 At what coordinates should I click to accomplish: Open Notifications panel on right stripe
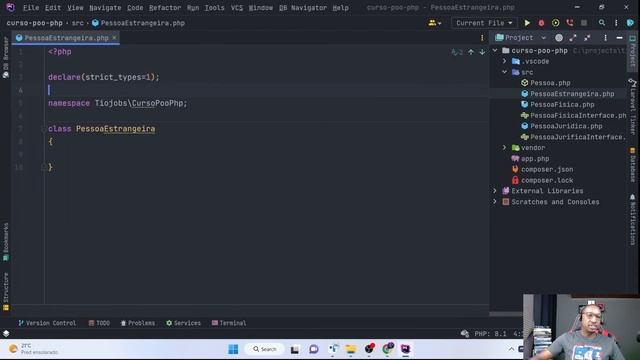[632, 220]
